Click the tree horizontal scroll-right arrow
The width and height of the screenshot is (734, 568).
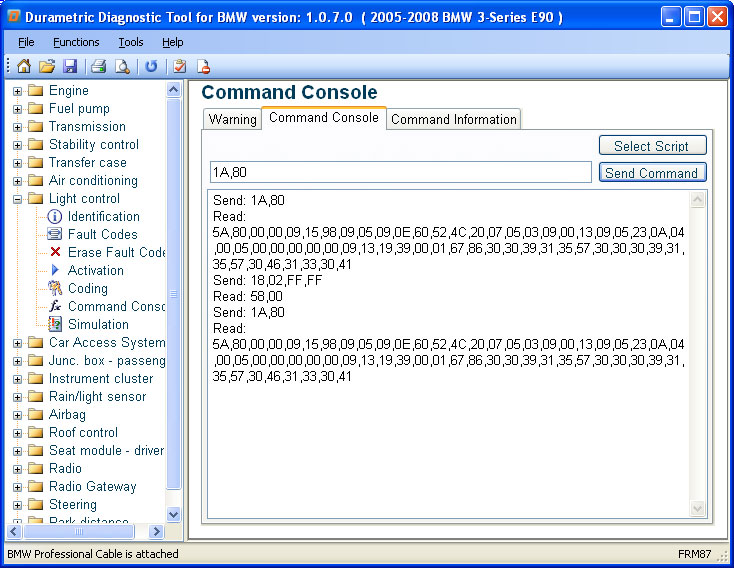click(156, 531)
